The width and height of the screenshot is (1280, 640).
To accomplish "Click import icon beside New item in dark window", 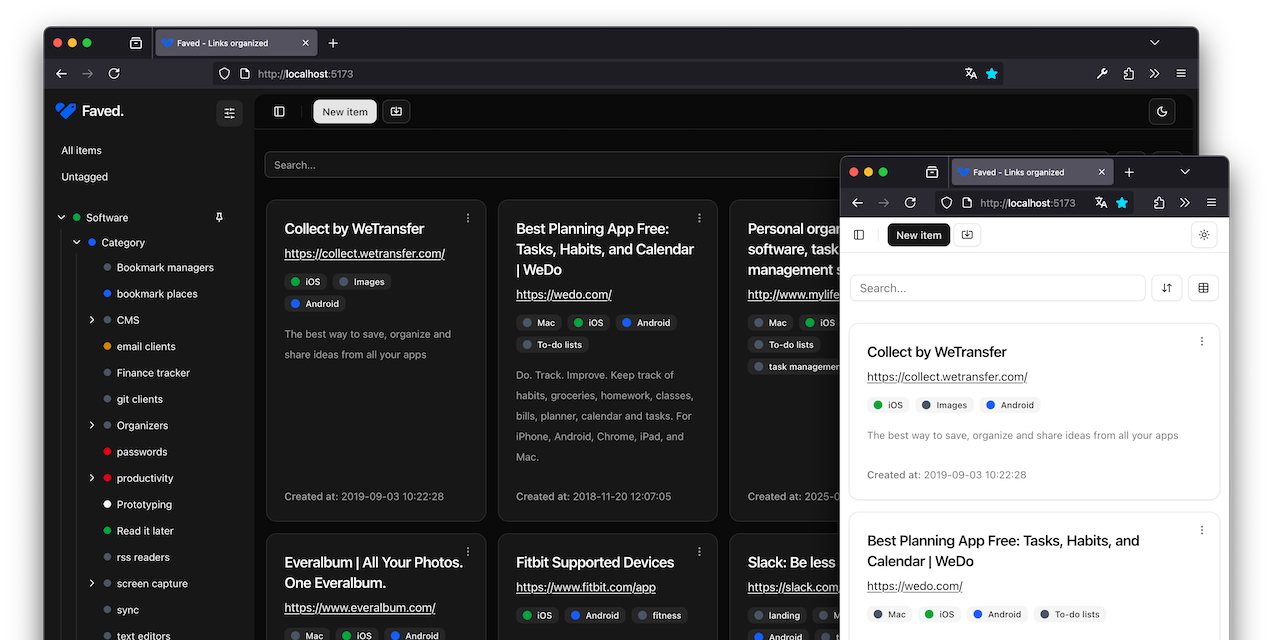I will pyautogui.click(x=396, y=112).
